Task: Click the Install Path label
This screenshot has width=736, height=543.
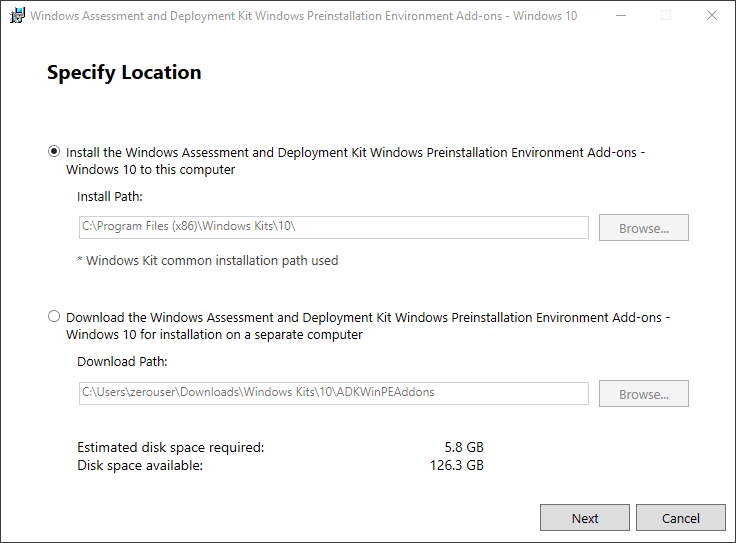Action: tap(110, 196)
